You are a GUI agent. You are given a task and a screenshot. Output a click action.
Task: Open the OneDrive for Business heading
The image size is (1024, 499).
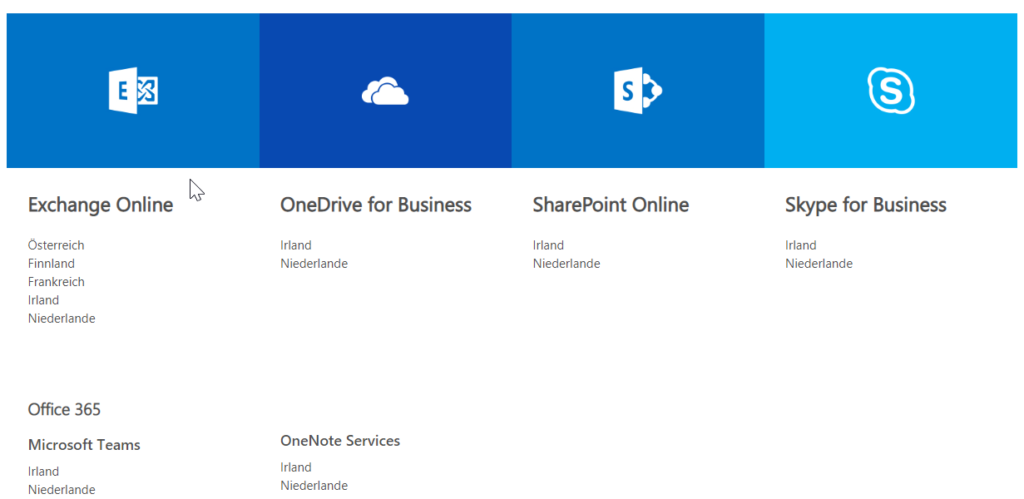click(376, 205)
